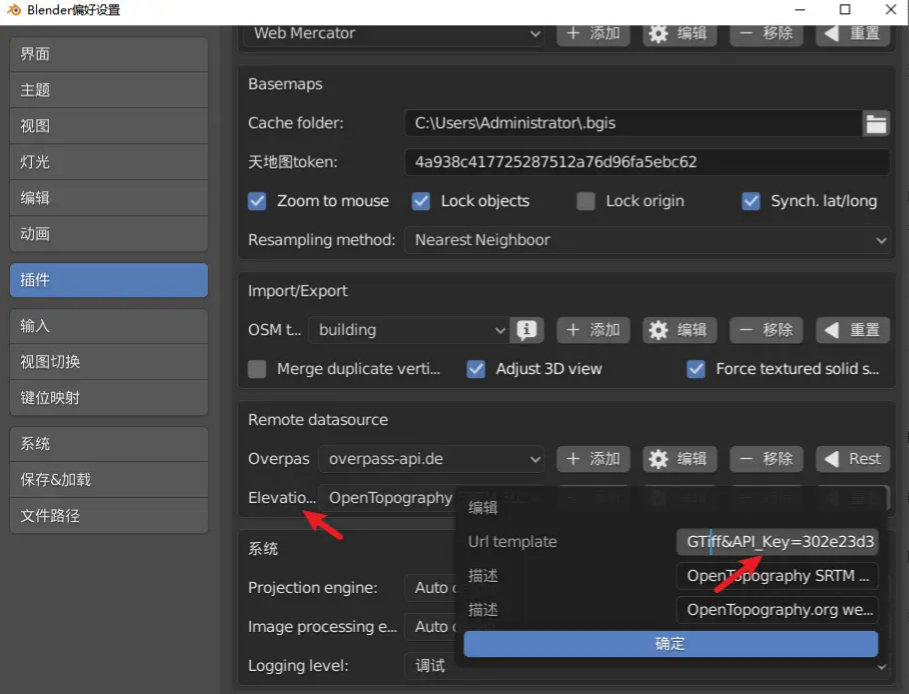Viewport: 909px width, 694px height.
Task: Click the Url template input field
Action: [x=777, y=542]
